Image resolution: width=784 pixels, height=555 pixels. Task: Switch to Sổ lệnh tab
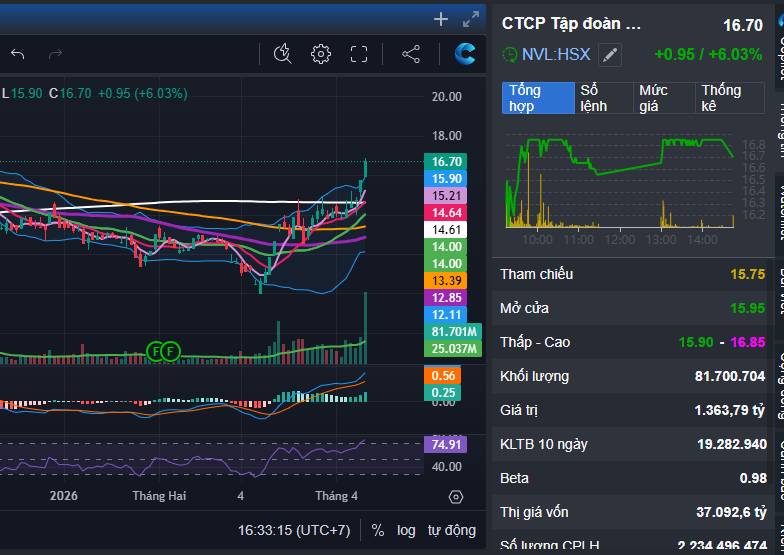pos(604,98)
